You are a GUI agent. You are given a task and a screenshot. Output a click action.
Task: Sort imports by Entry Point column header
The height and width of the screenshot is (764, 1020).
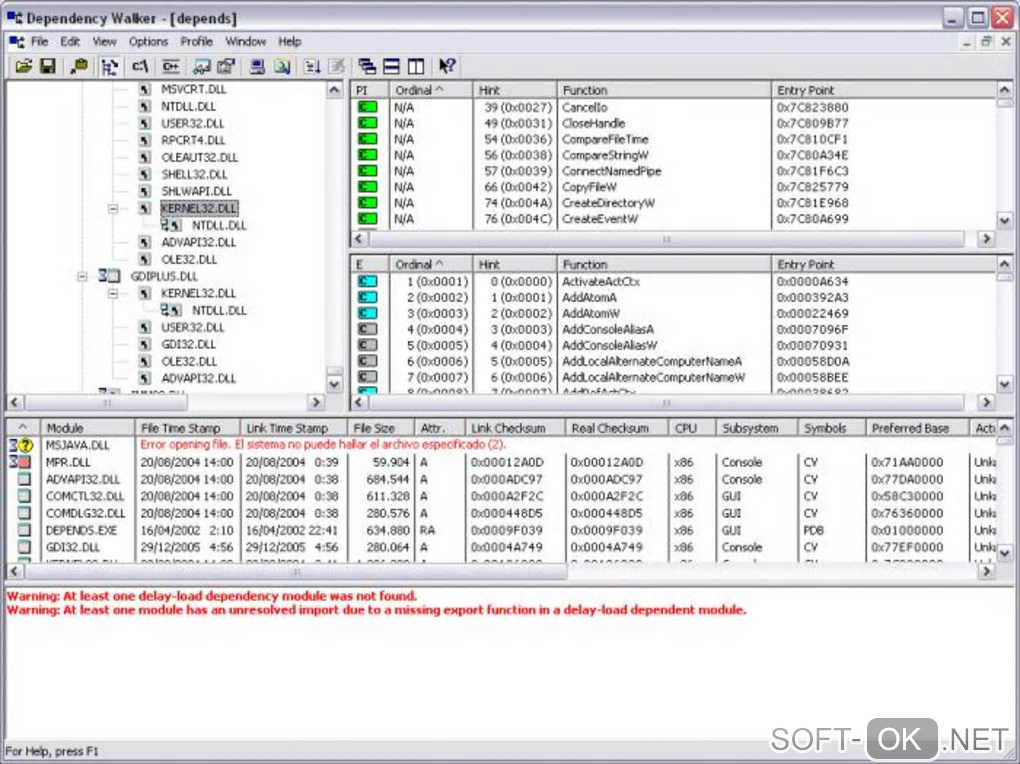point(883,90)
